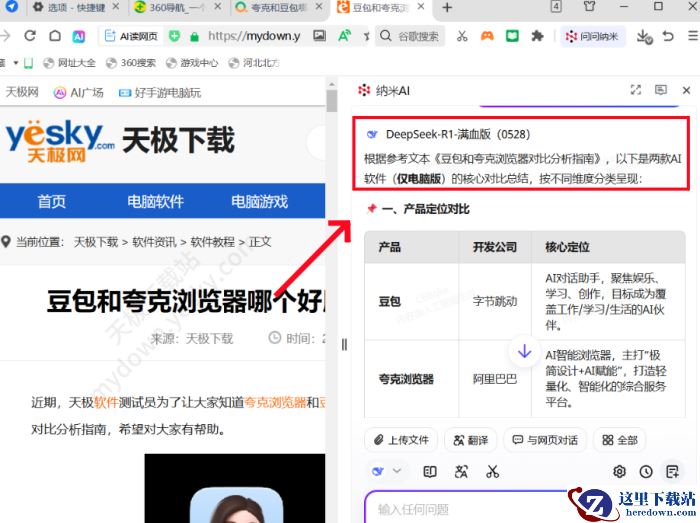Image resolution: width=700 pixels, height=523 pixels.
Task: Open the extensions puzzle icon
Action: (x=537, y=36)
